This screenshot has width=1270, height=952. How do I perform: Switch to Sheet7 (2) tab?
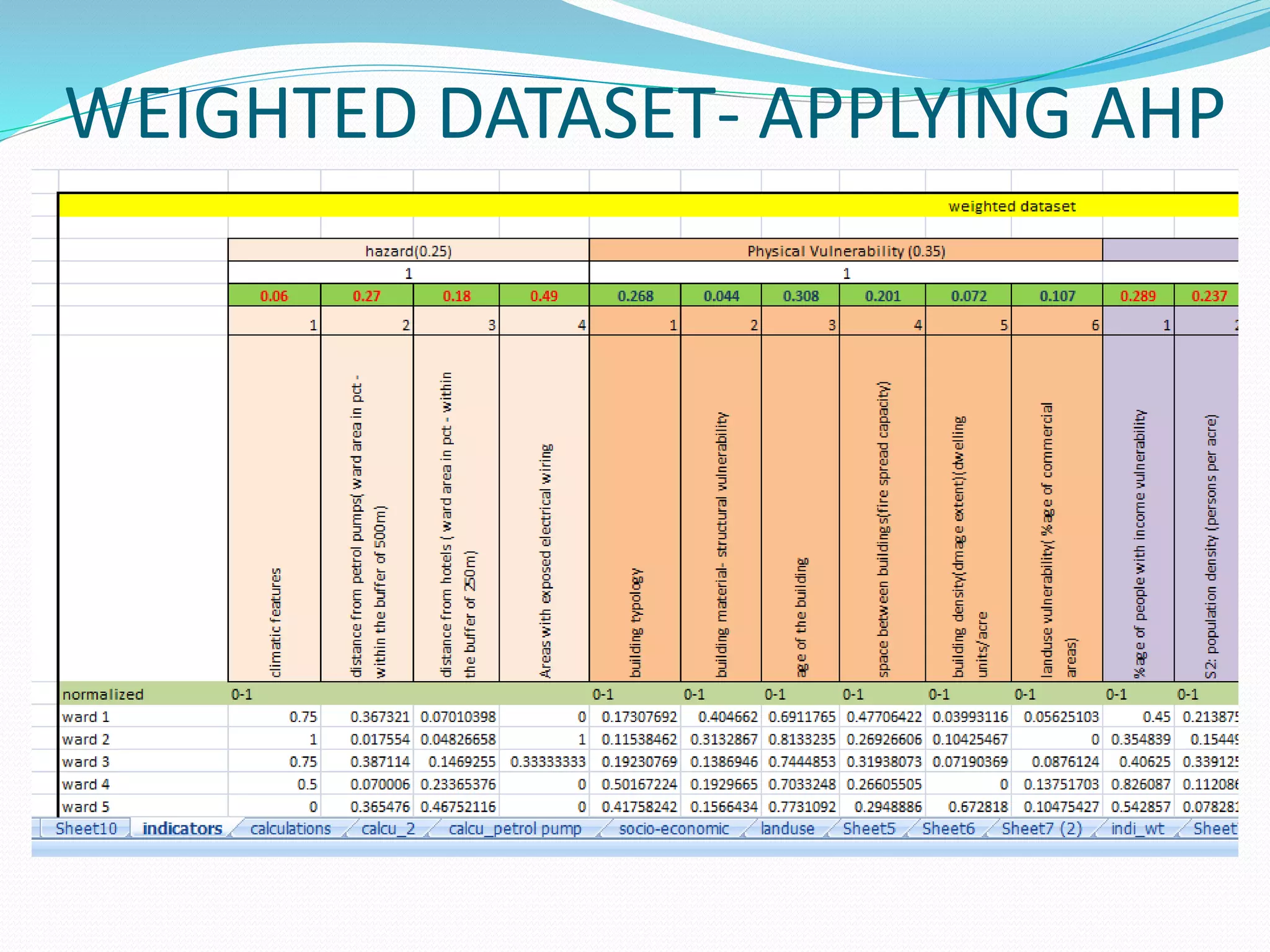tap(1042, 829)
